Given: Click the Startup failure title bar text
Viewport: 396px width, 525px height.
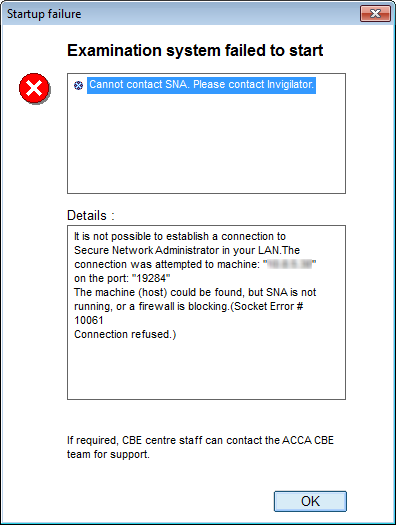Looking at the screenshot, I should [44, 14].
